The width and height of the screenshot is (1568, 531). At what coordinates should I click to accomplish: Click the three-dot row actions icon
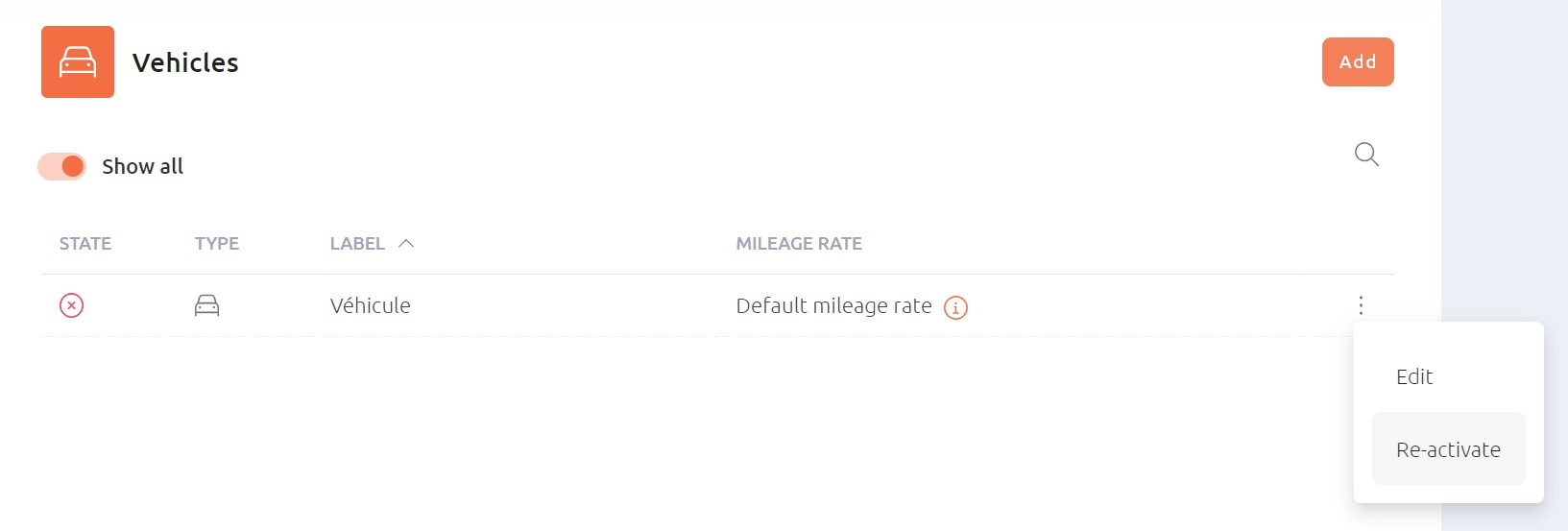1361,305
